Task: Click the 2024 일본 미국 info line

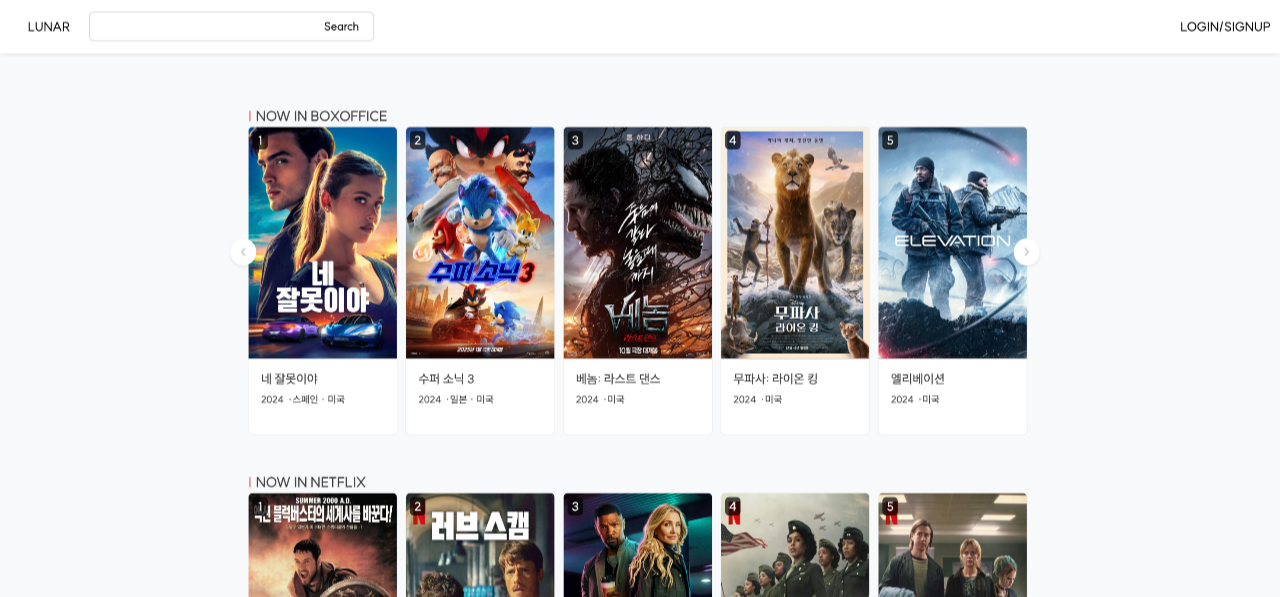Action: [x=456, y=399]
